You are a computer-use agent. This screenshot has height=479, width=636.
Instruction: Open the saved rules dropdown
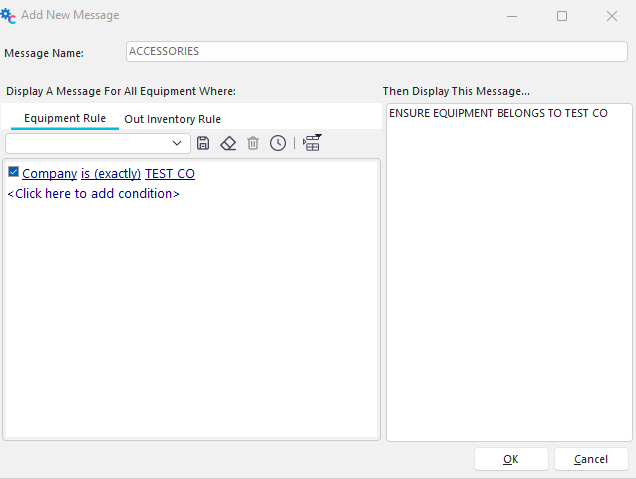point(181,143)
